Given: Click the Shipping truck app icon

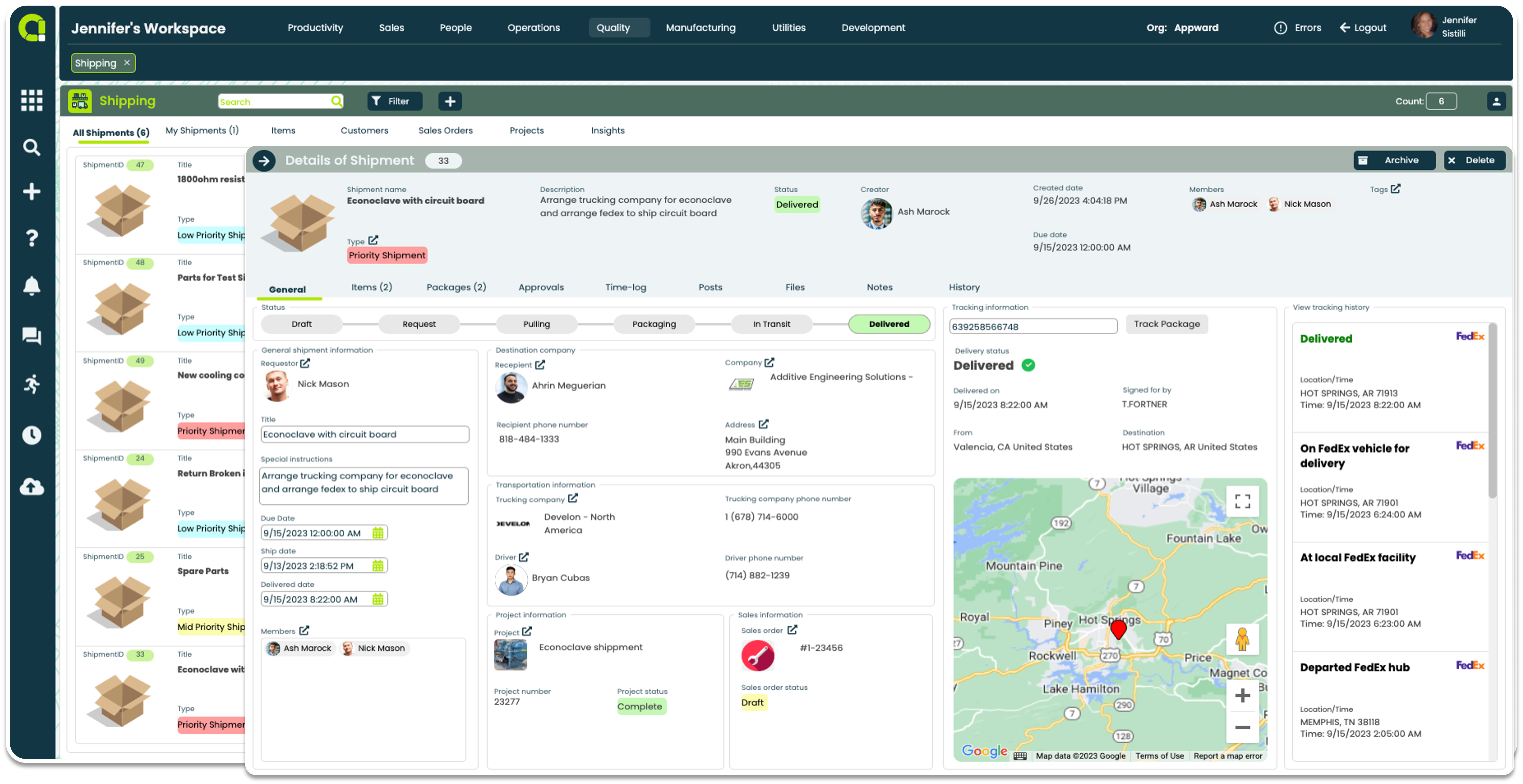Looking at the screenshot, I should point(80,101).
